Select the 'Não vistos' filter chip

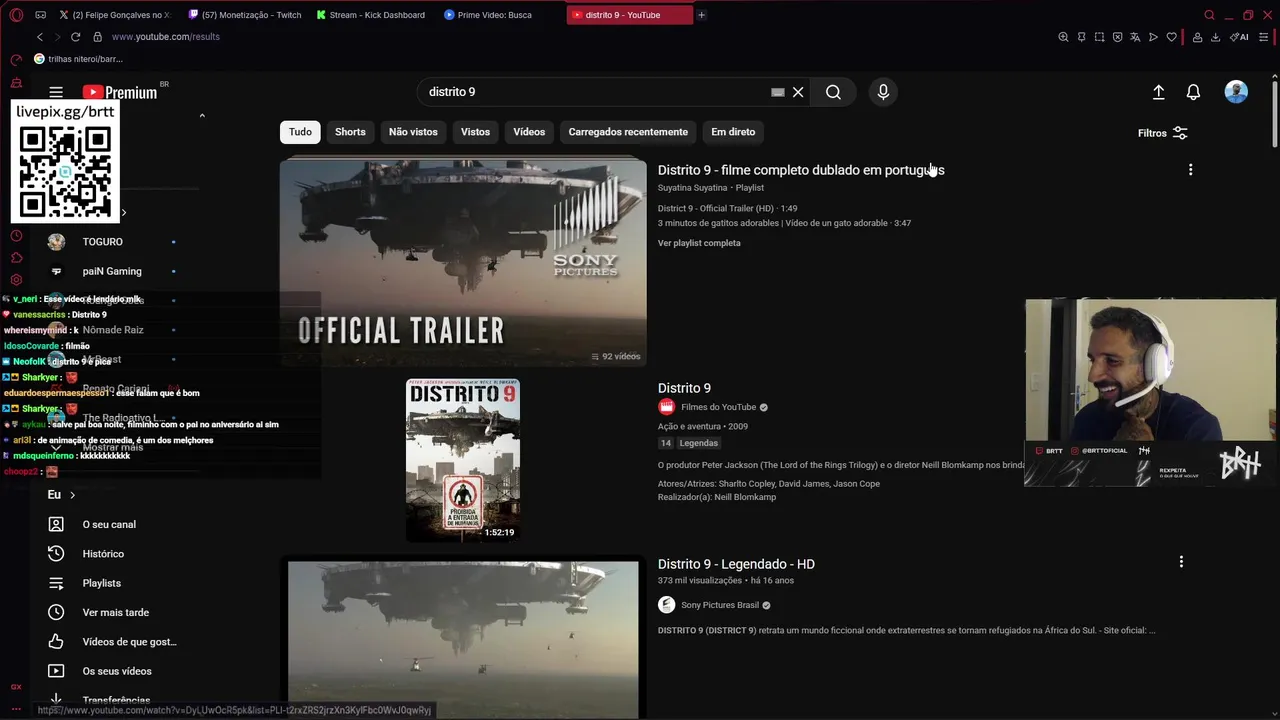click(x=413, y=132)
